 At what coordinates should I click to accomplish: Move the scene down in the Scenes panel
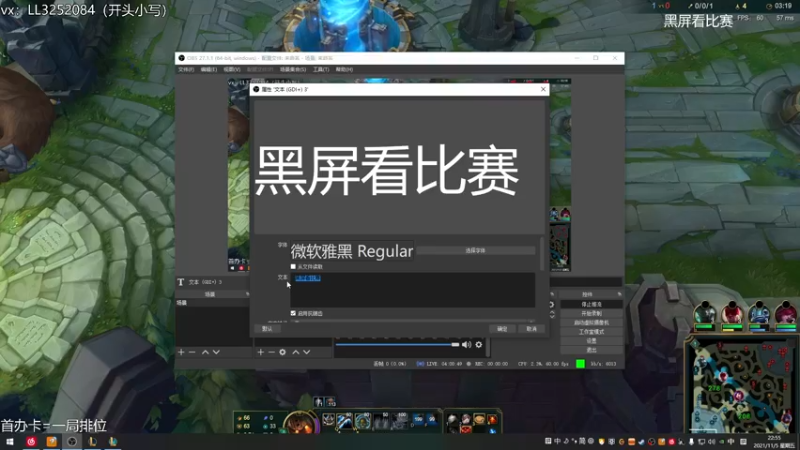pyautogui.click(x=216, y=352)
